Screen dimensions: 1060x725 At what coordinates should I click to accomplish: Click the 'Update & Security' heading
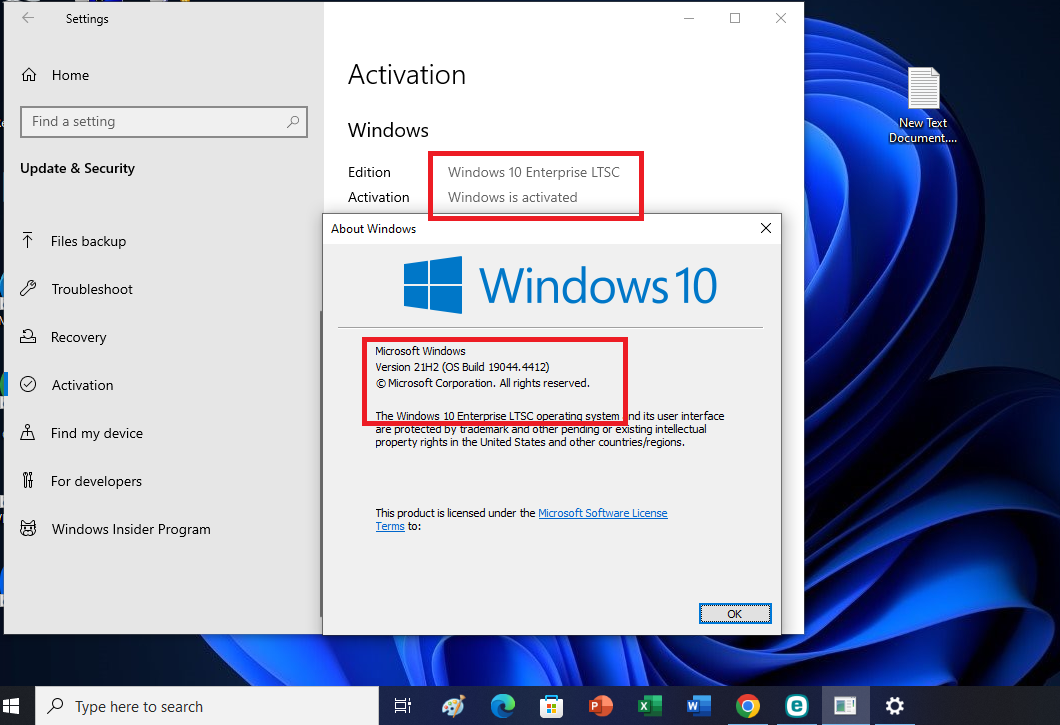pyautogui.click(x=77, y=168)
